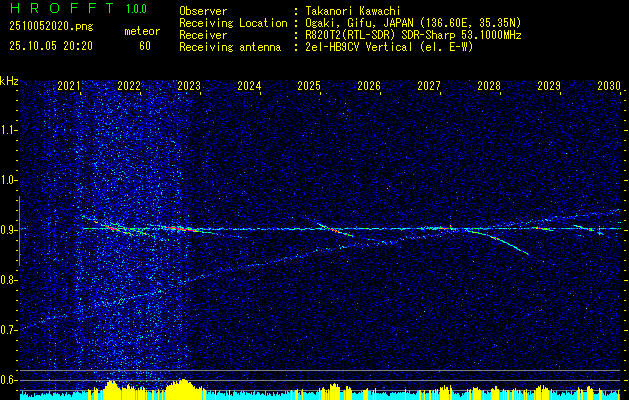Click the 2025 time axis marker

tap(309, 86)
